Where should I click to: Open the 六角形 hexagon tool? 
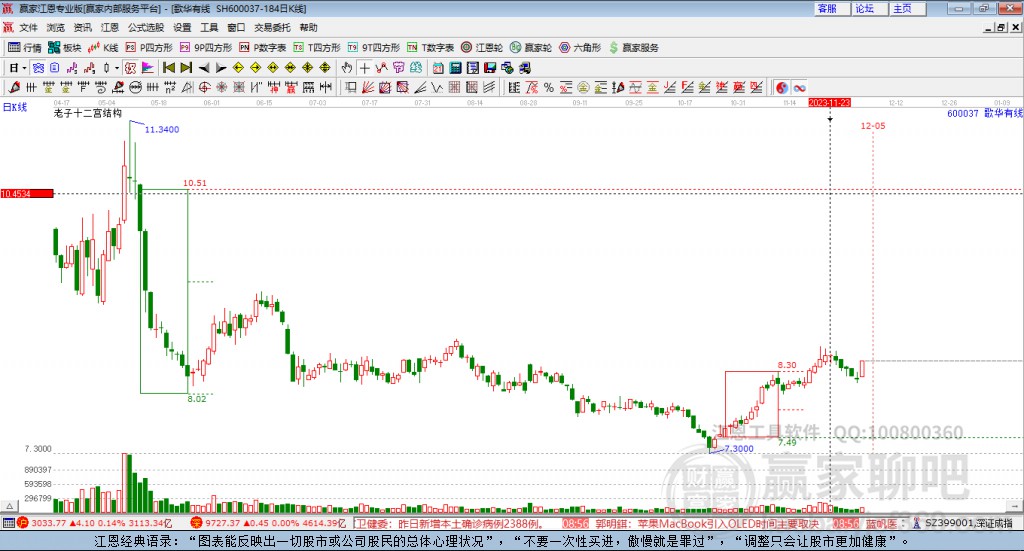tap(580, 48)
